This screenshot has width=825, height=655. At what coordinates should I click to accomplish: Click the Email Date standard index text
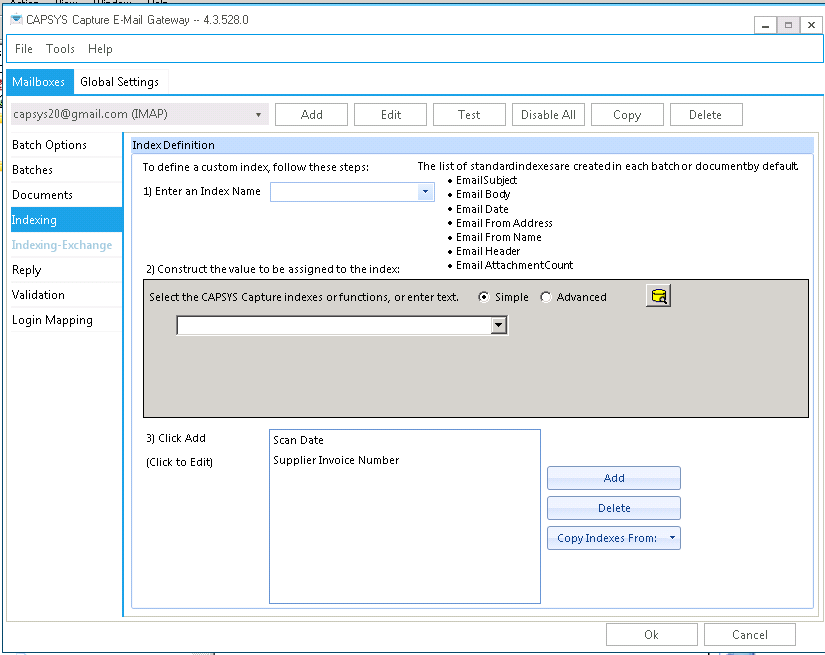(482, 209)
